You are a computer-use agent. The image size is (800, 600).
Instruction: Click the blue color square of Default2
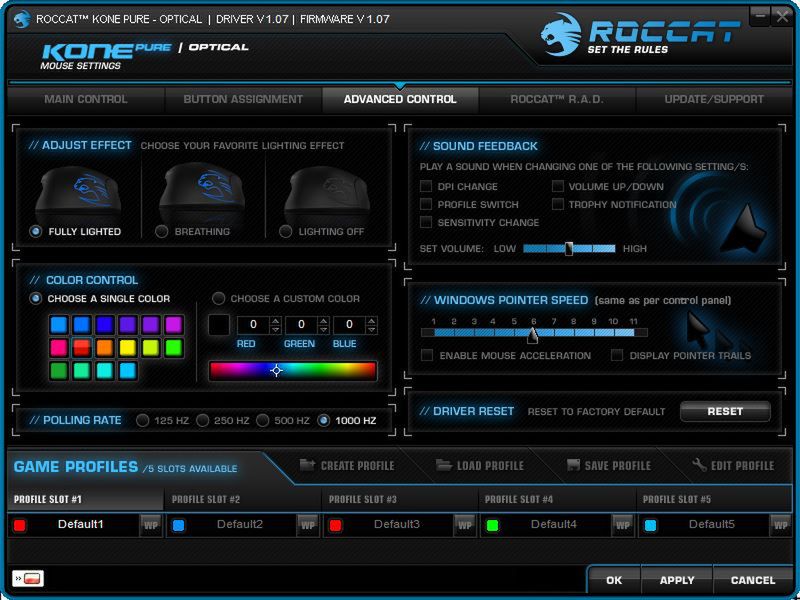(x=178, y=526)
